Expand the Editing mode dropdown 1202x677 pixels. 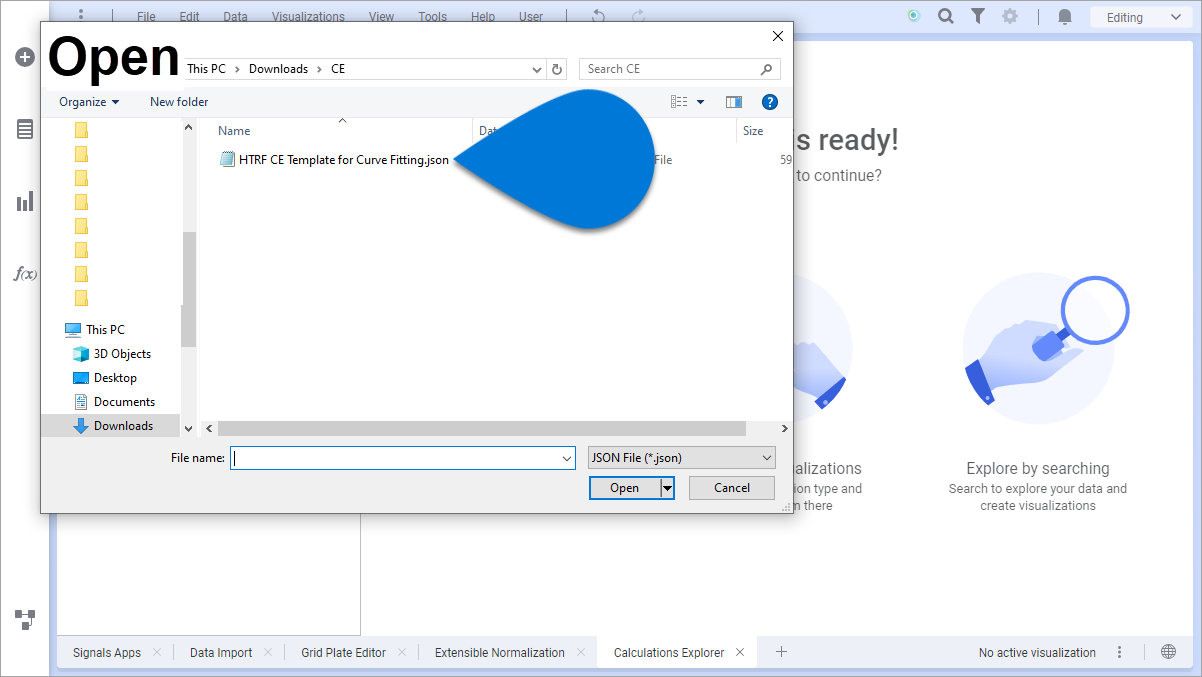1137,17
